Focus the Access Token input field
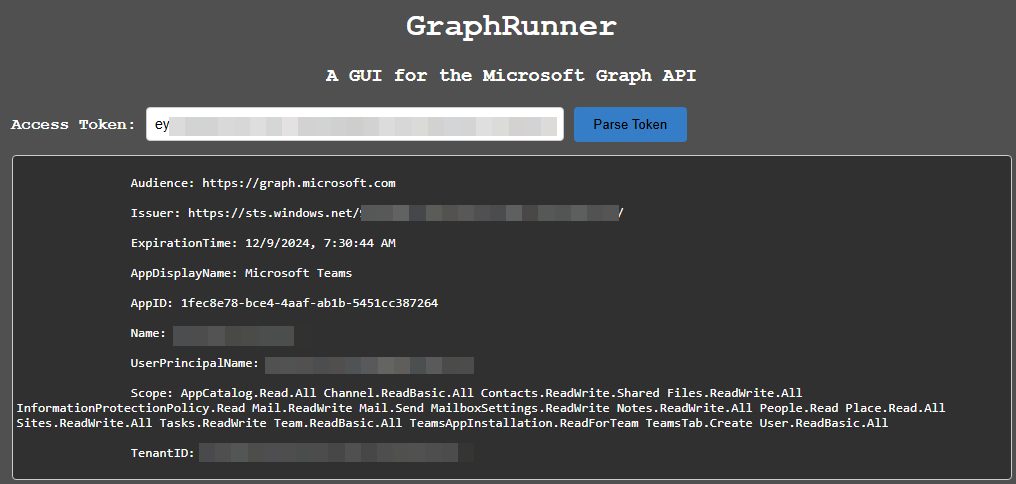Viewport: 1016px width, 484px height. coord(354,124)
